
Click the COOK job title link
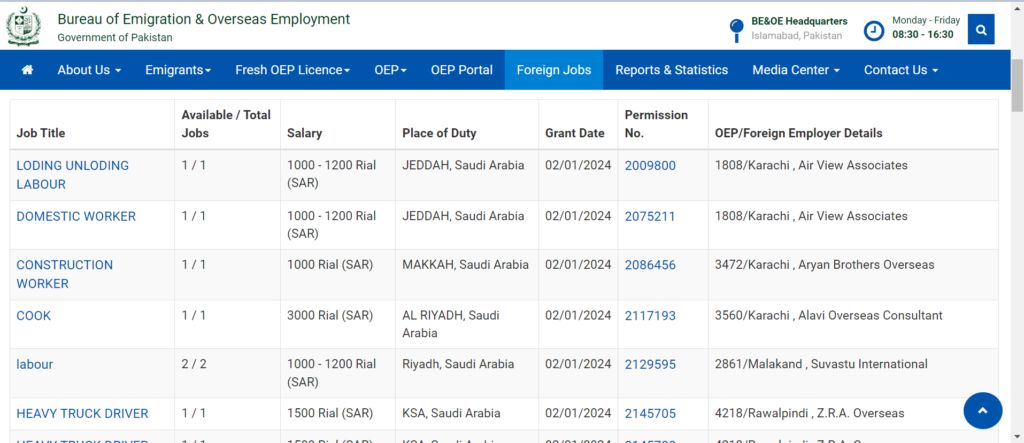point(33,315)
